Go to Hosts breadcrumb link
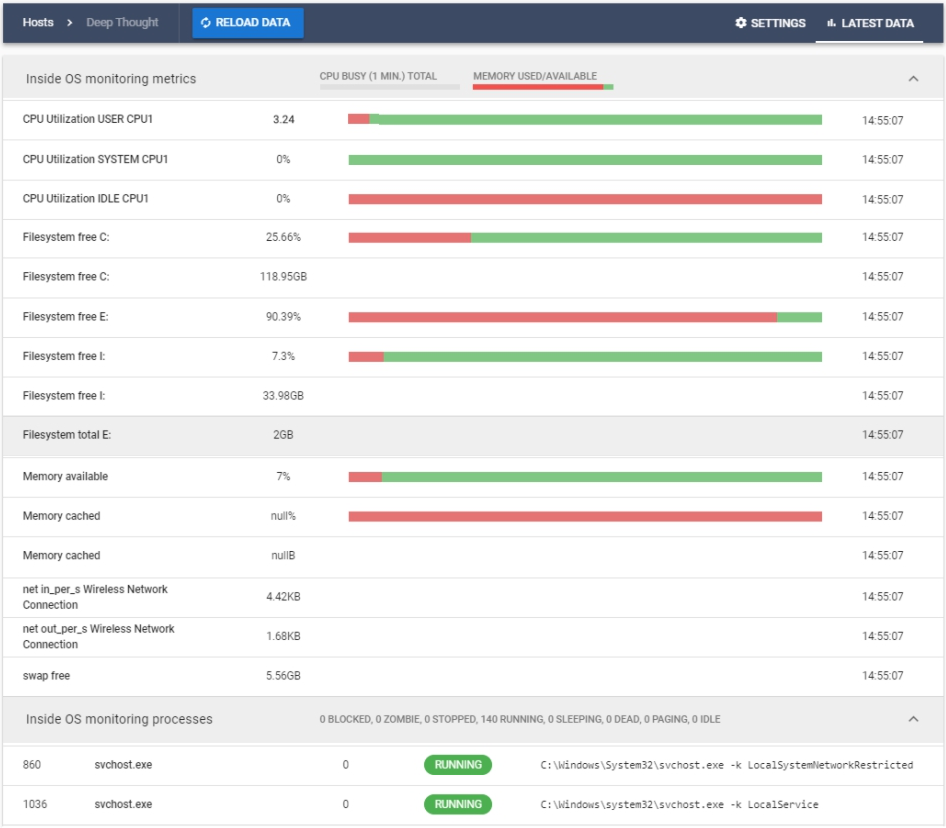Screen dimensions: 946x828 [38, 22]
